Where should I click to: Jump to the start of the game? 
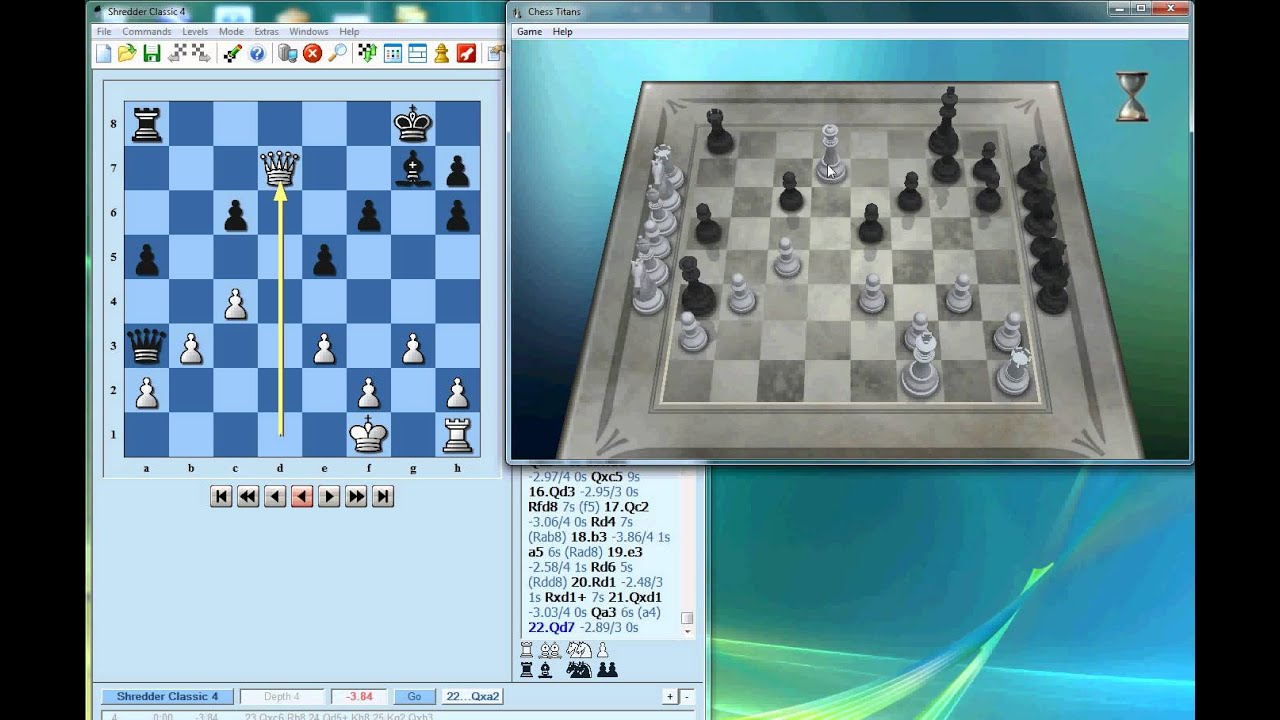point(222,497)
